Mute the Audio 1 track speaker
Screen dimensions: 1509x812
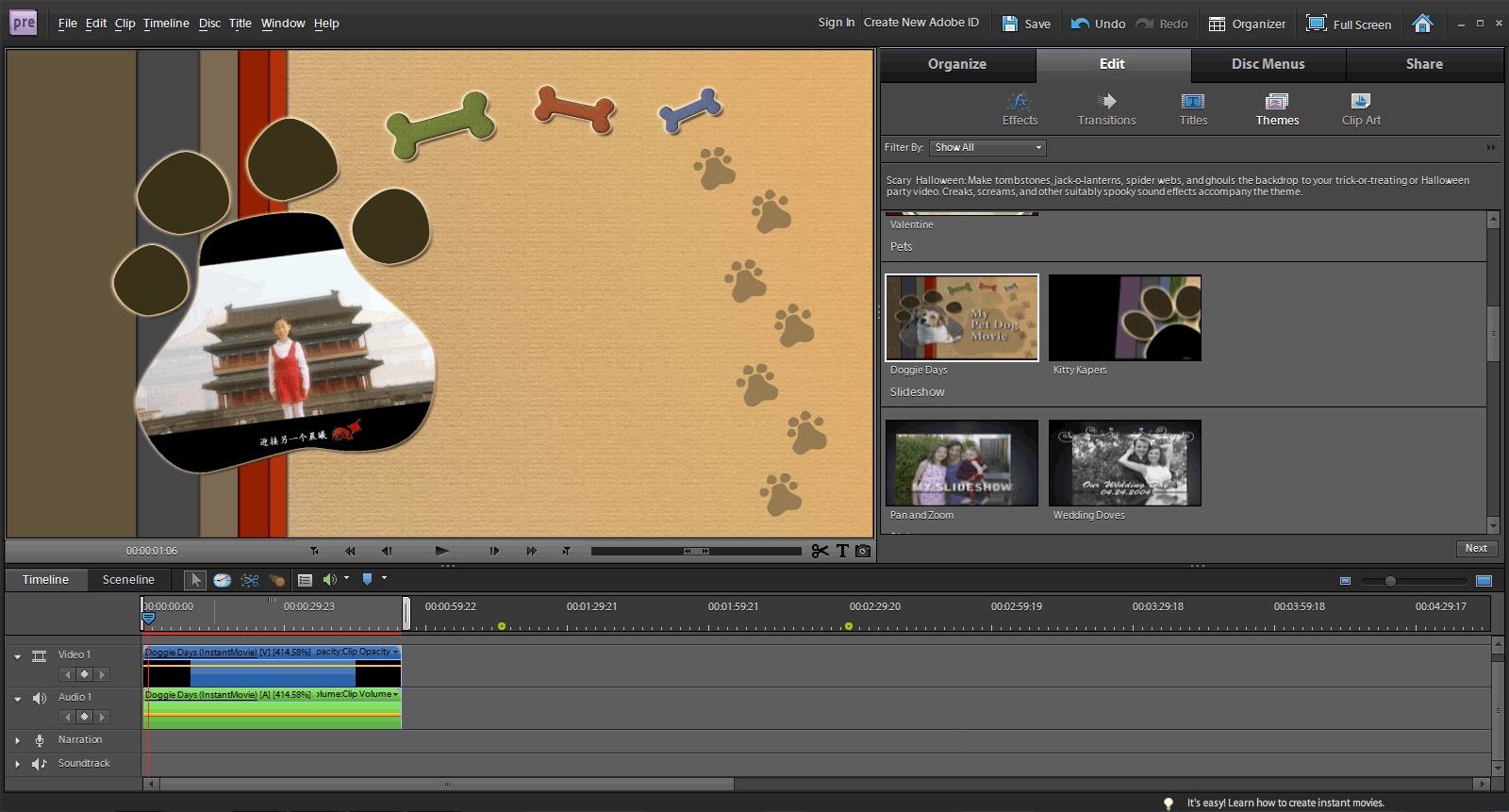(40, 698)
